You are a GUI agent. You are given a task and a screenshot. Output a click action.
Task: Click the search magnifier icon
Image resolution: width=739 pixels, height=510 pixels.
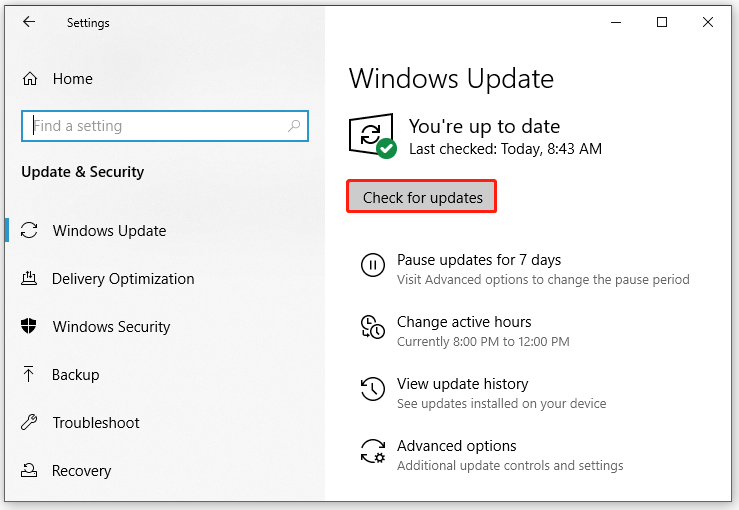(x=294, y=126)
